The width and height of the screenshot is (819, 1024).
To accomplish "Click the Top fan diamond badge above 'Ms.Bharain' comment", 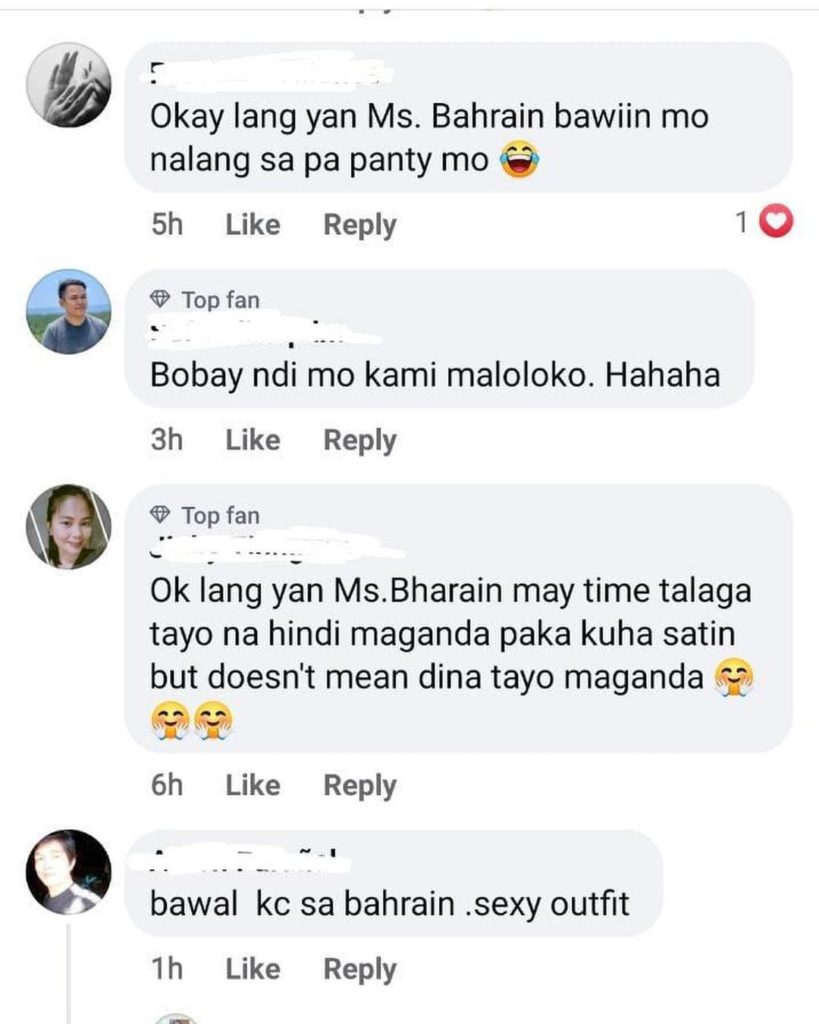I will pos(160,515).
